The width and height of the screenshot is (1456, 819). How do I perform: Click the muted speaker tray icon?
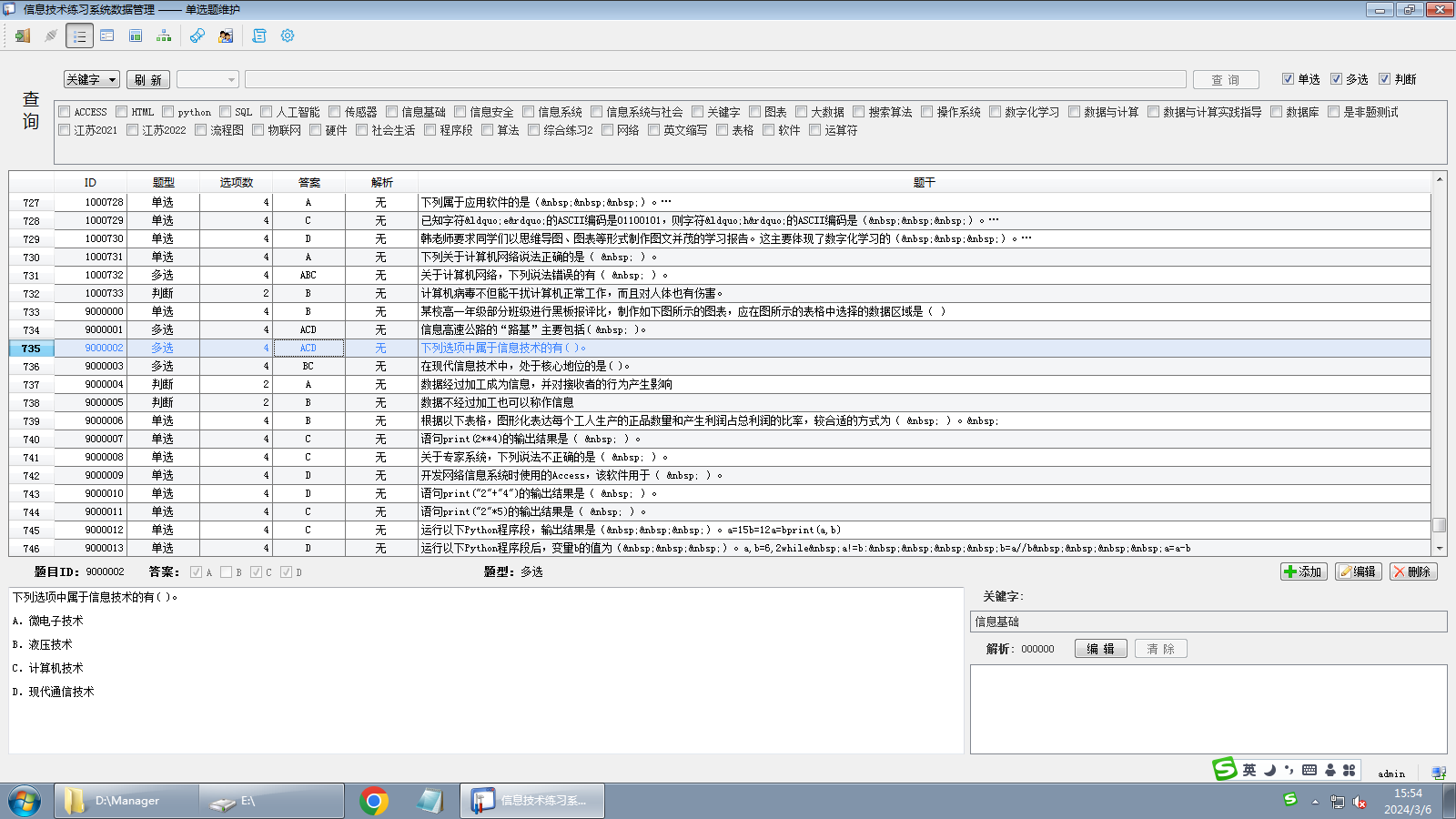pos(1360,802)
